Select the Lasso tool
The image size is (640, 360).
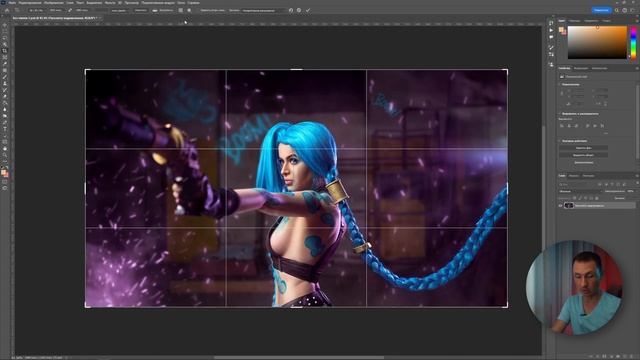pyautogui.click(x=4, y=38)
